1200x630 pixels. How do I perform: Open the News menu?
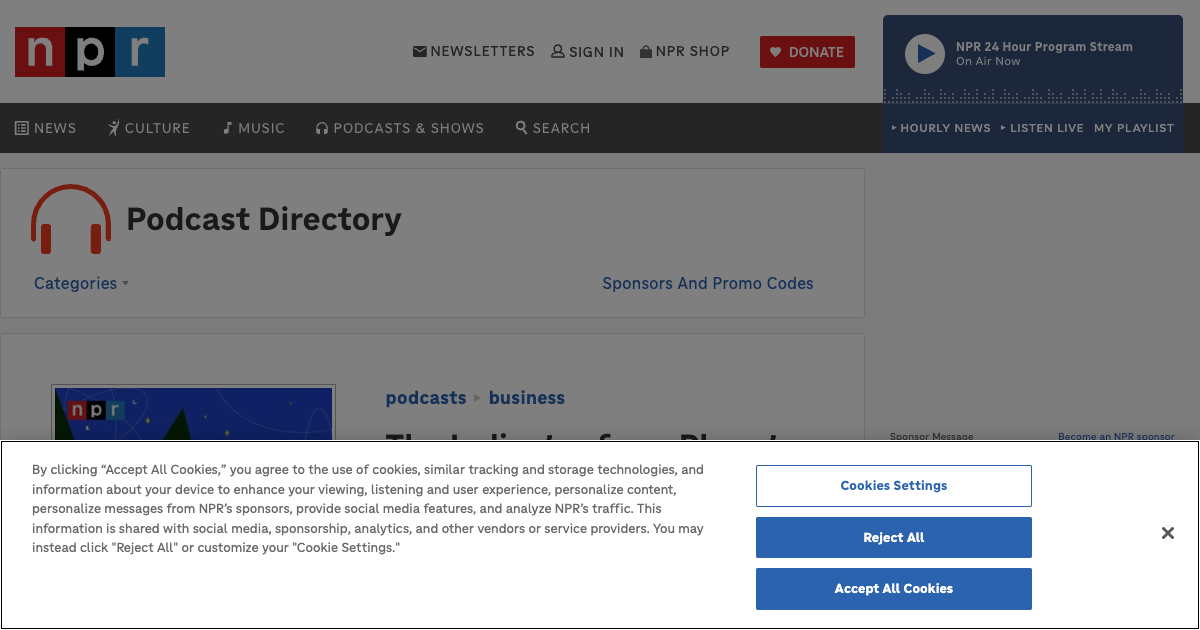[x=46, y=128]
